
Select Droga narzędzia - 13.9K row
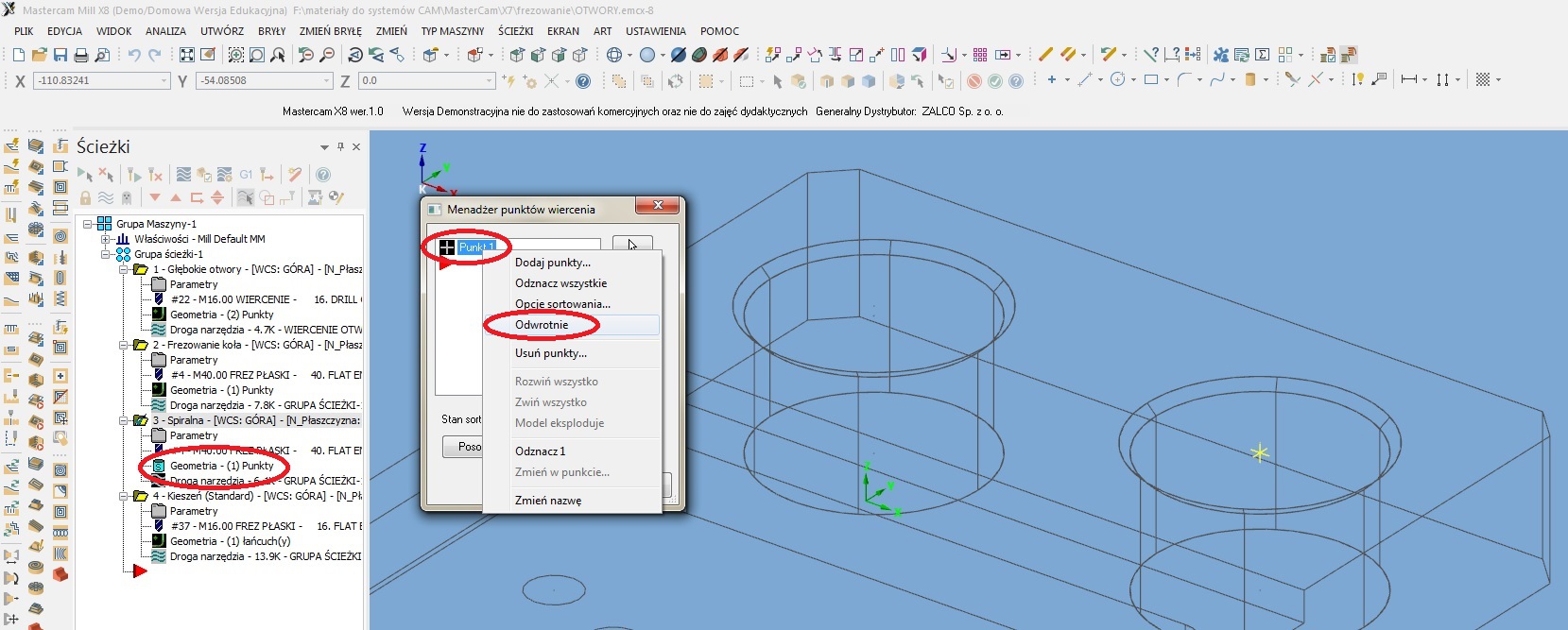265,556
